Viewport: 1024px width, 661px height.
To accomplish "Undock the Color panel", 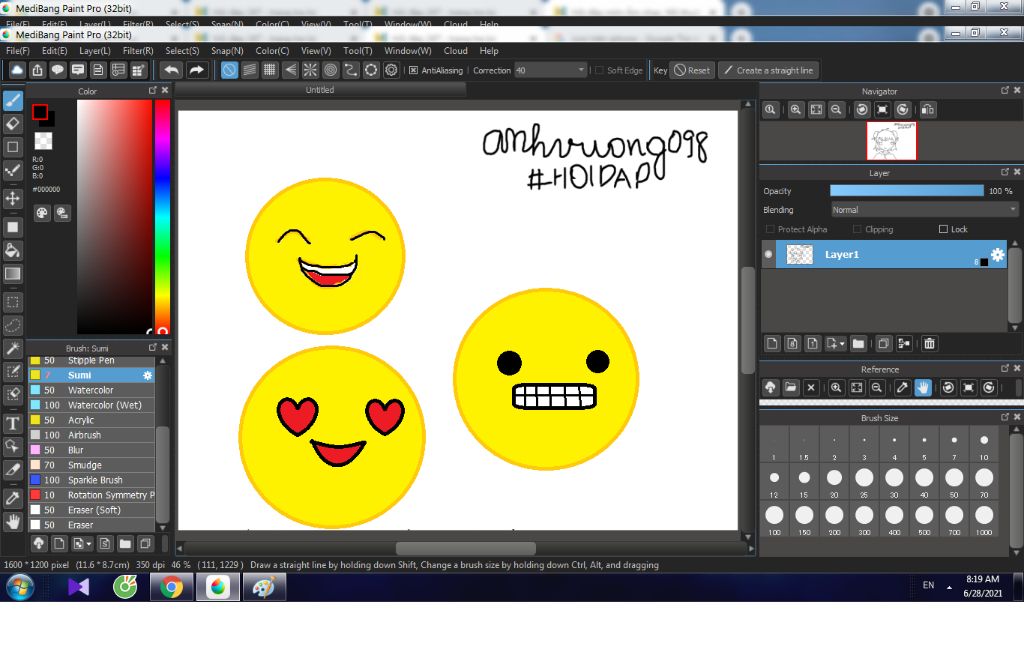I will pyautogui.click(x=152, y=91).
